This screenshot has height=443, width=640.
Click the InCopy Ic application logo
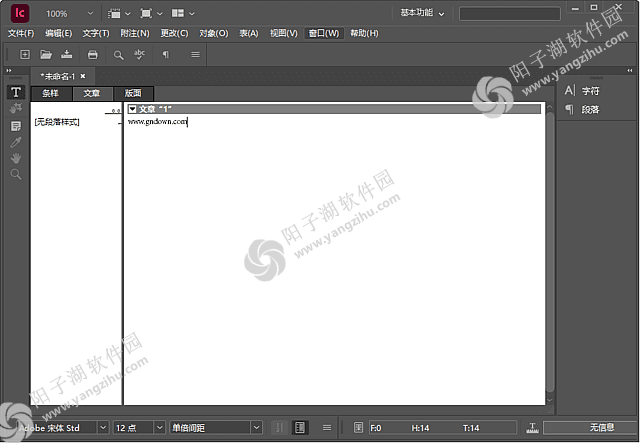coord(20,13)
